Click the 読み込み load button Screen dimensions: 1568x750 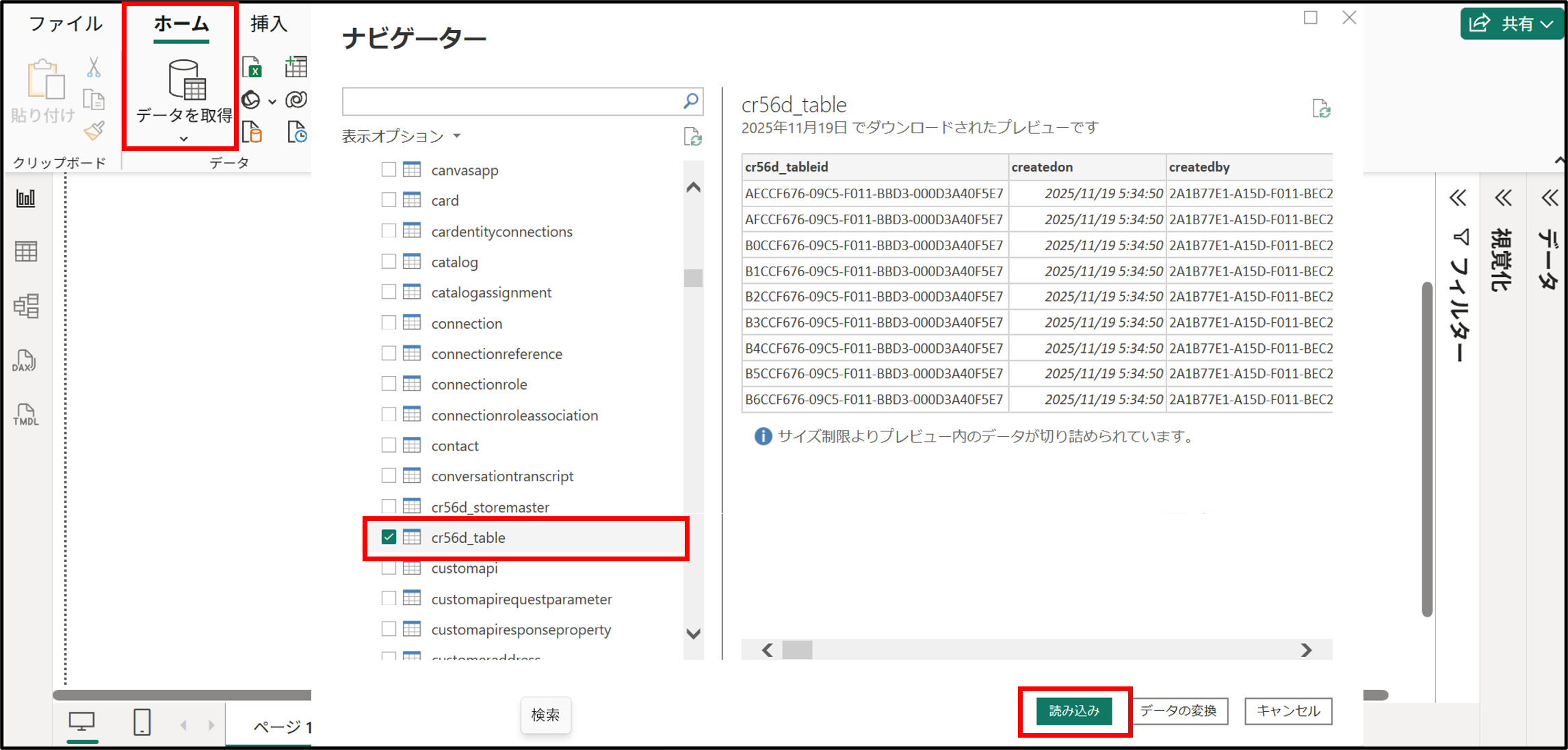click(x=1073, y=711)
